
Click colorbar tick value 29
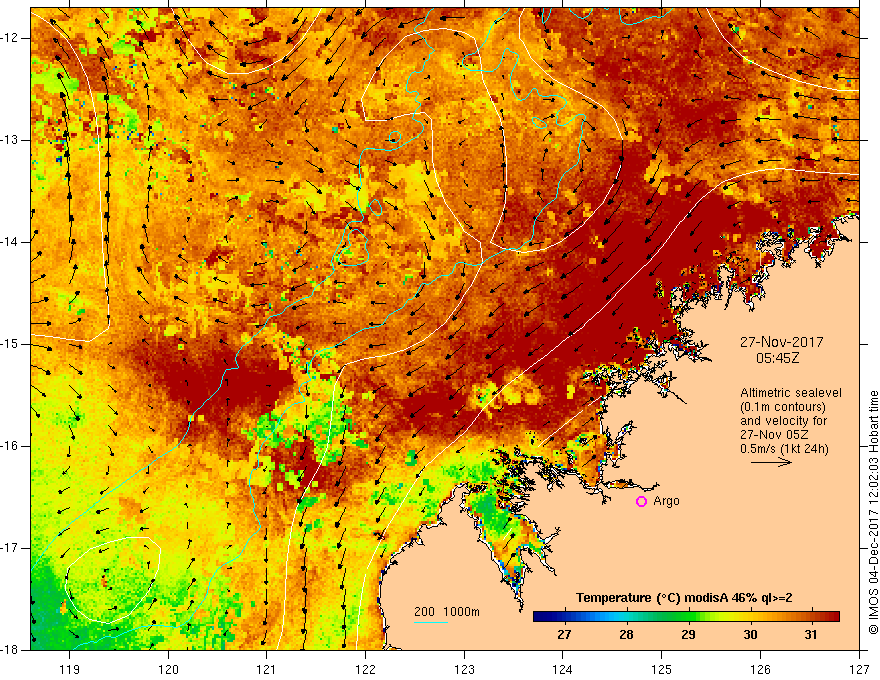[688, 635]
